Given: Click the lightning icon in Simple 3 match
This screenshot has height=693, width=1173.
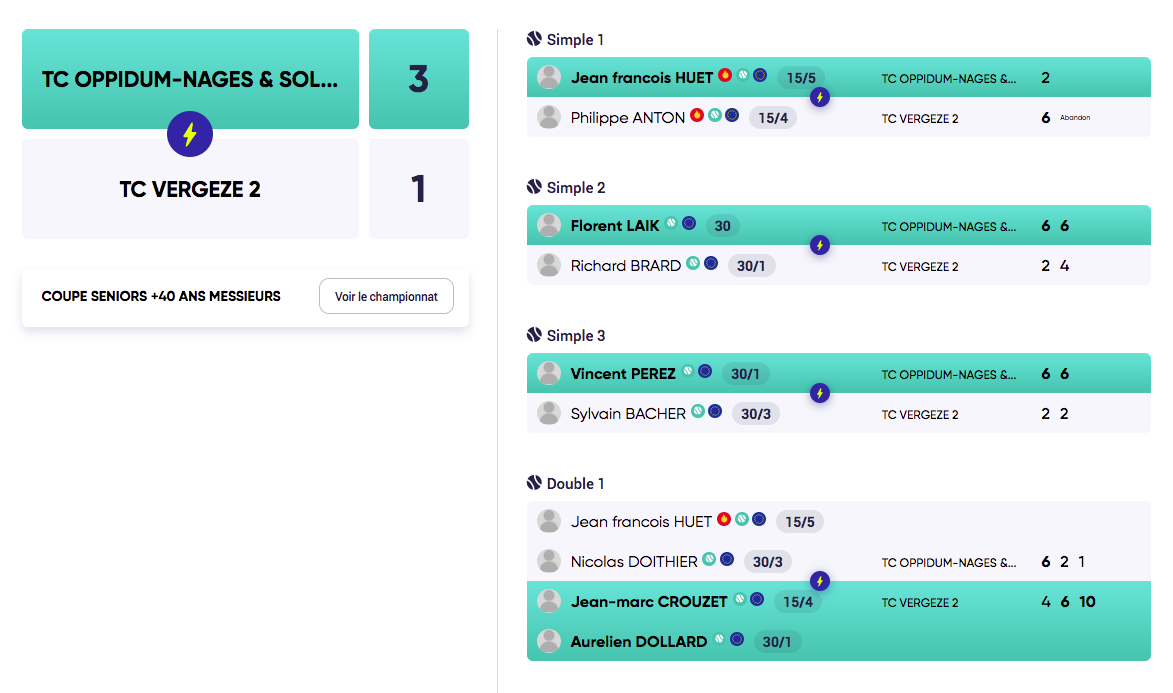Looking at the screenshot, I should 820,393.
